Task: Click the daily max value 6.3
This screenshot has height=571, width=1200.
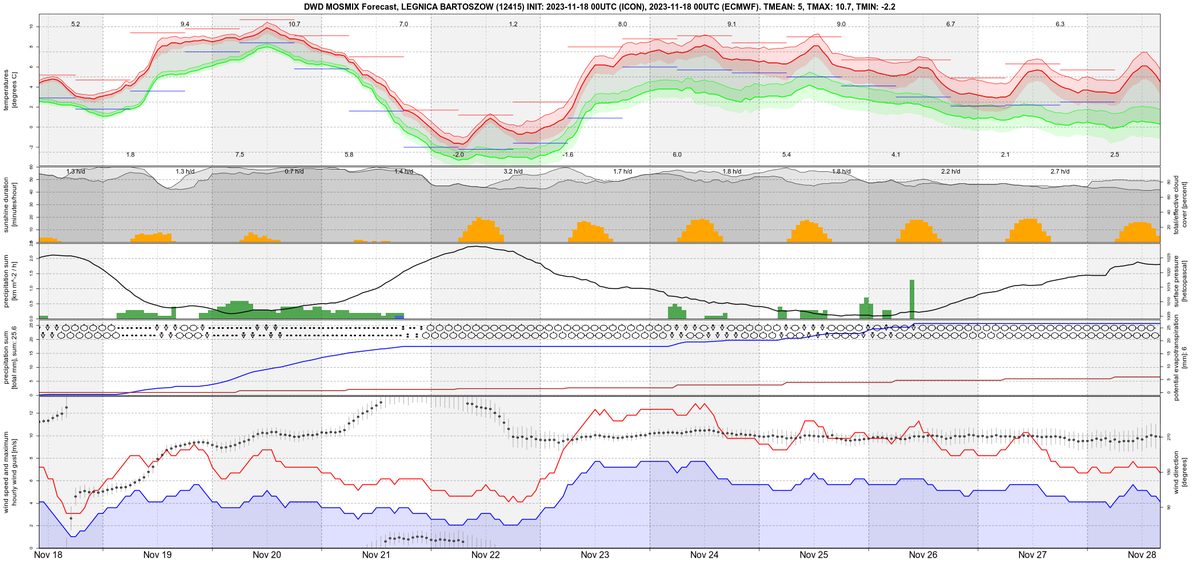Action: pos(1060,23)
